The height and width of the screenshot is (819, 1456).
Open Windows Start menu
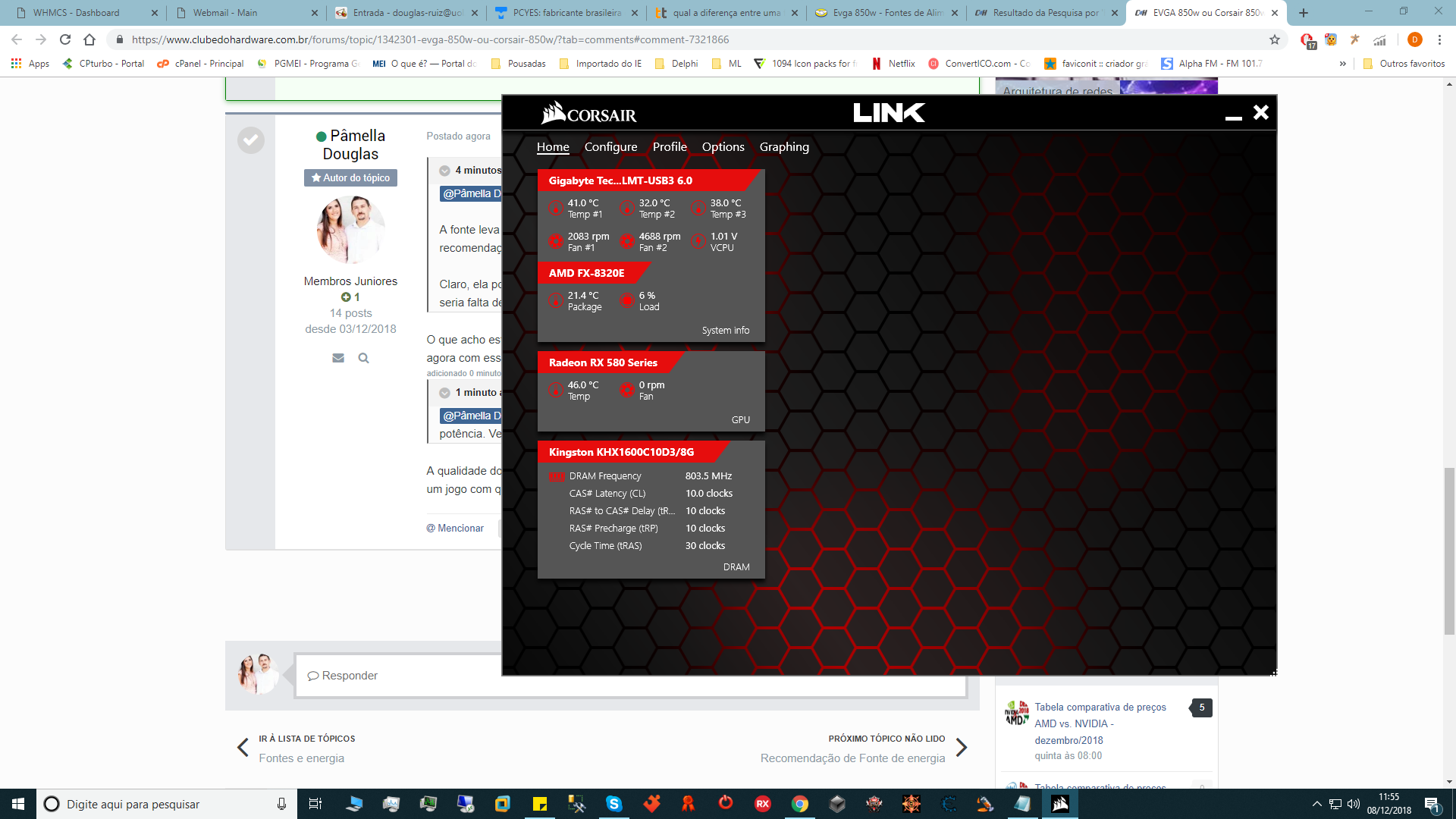pos(18,804)
